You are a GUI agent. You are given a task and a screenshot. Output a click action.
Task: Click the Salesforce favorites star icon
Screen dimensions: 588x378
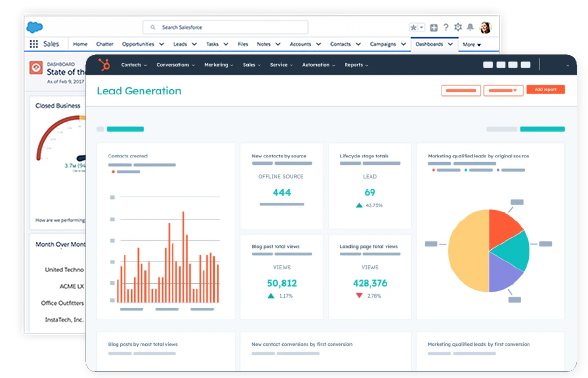(x=413, y=27)
